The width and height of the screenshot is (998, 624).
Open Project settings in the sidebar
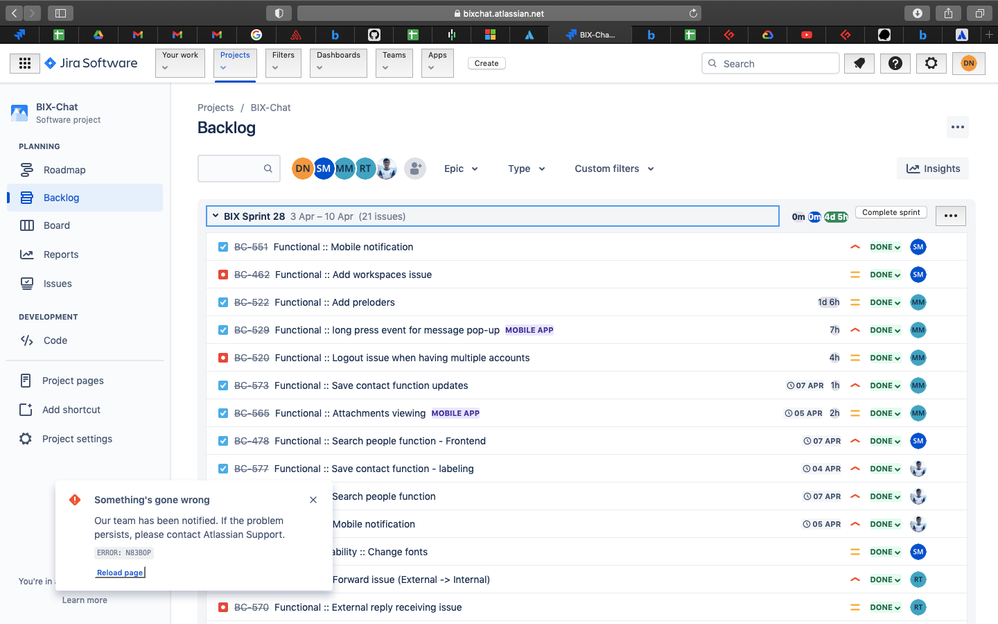point(85,439)
